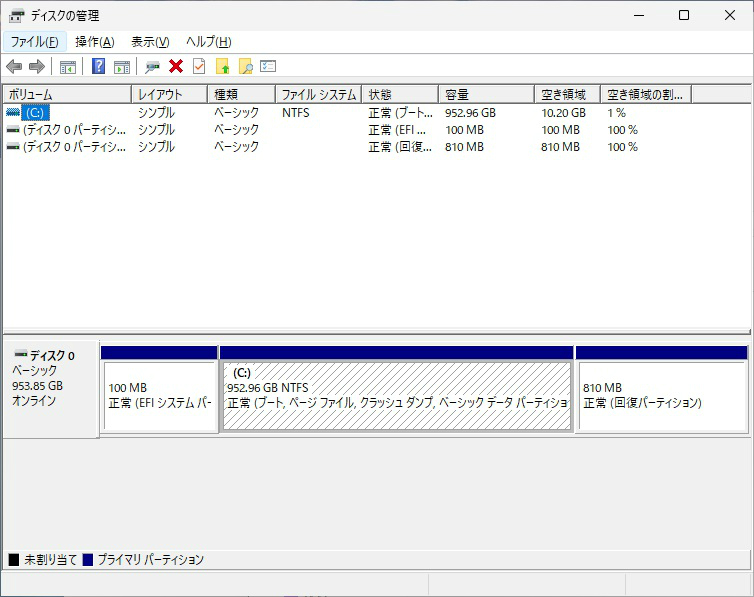Select the (C:) volume row in the list

pos(35,113)
